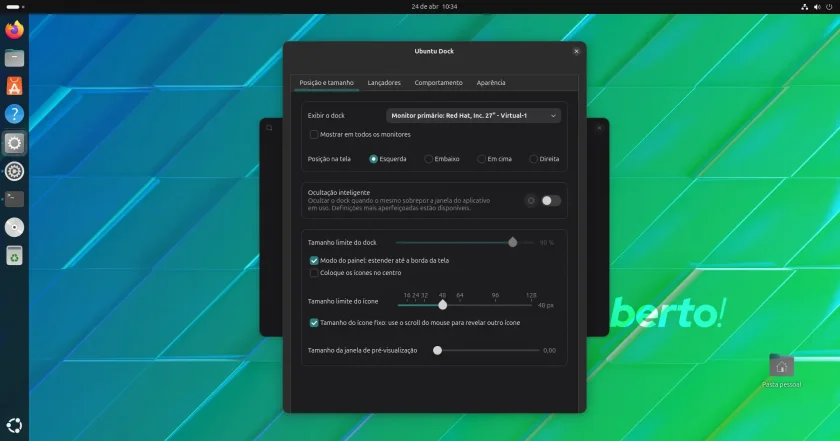Open the Exibir o dock monitor dropdown
840x441 pixels.
point(474,116)
